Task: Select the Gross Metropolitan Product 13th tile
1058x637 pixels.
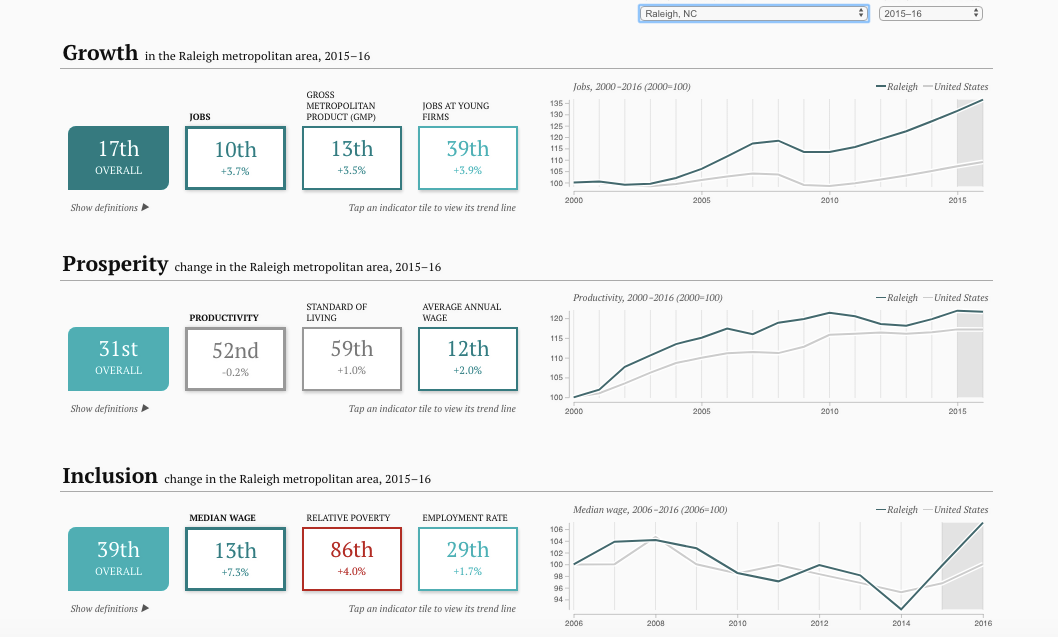Action: click(x=352, y=157)
